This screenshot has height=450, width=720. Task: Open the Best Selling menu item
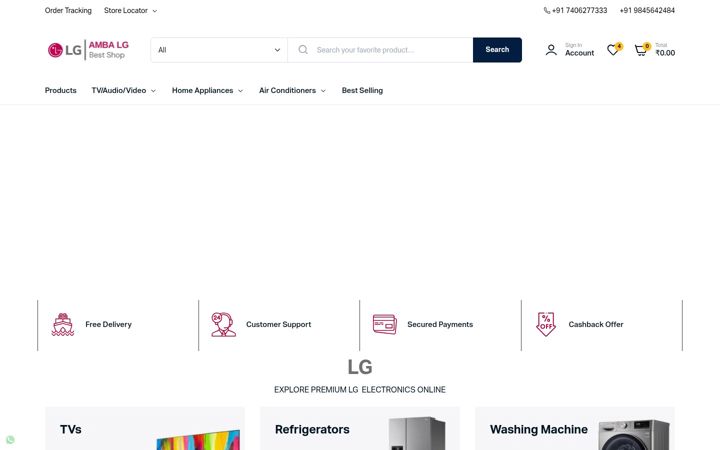pos(362,90)
